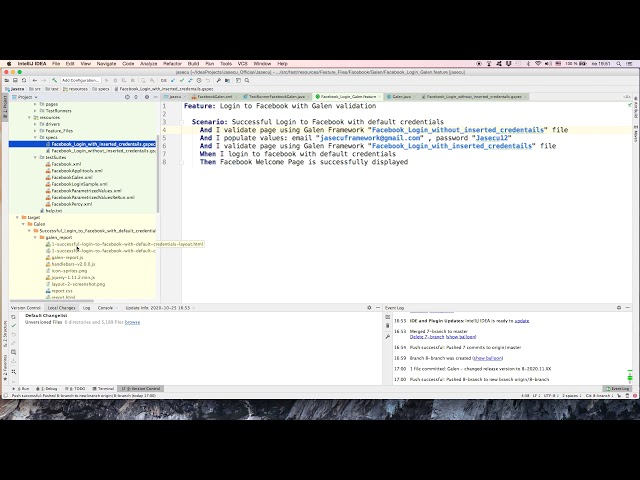This screenshot has width=640, height=480.
Task: Click the Wi-Fi icon in menu bar
Action: 538,64
